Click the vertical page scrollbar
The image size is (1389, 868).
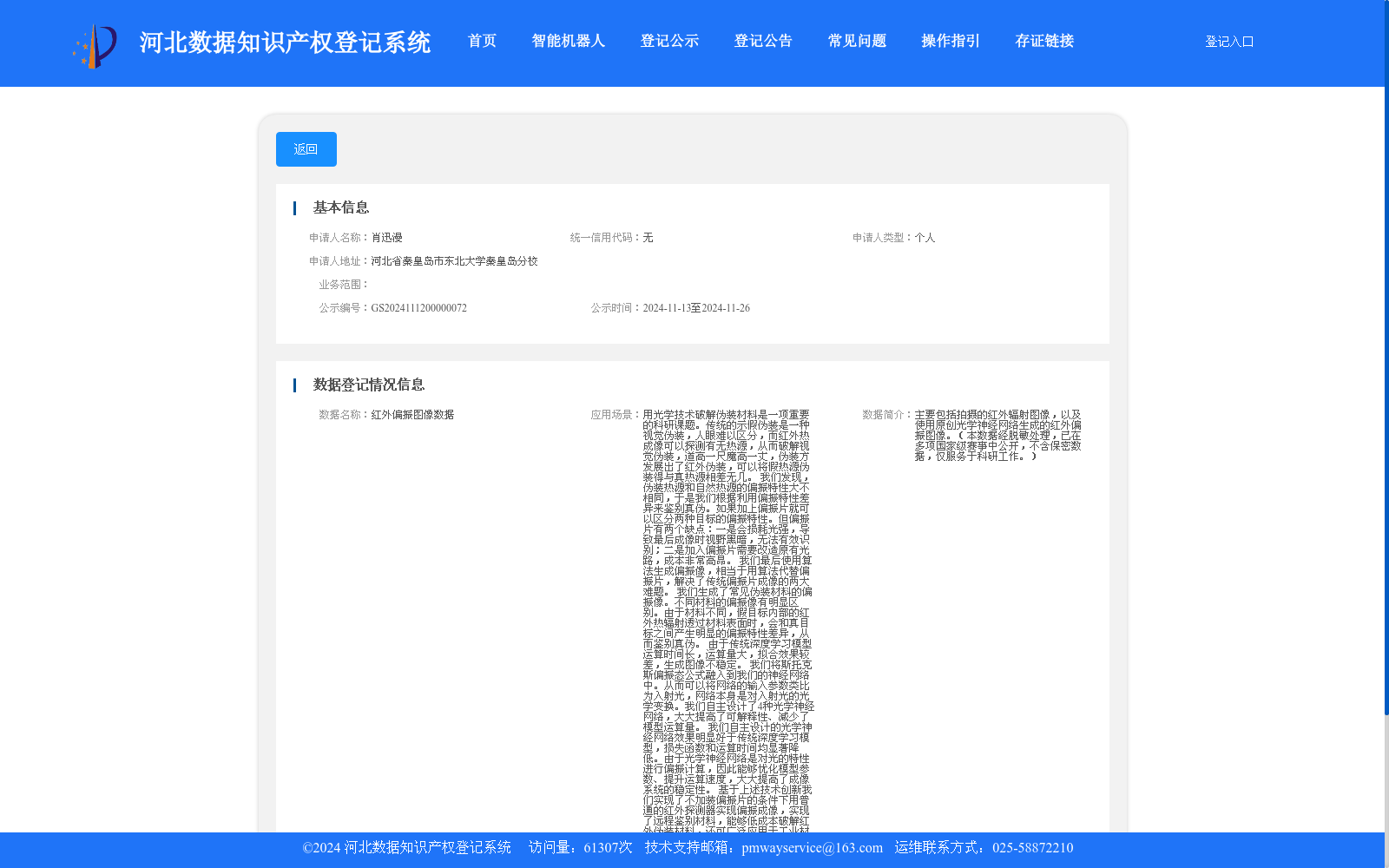pyautogui.click(x=1386, y=358)
